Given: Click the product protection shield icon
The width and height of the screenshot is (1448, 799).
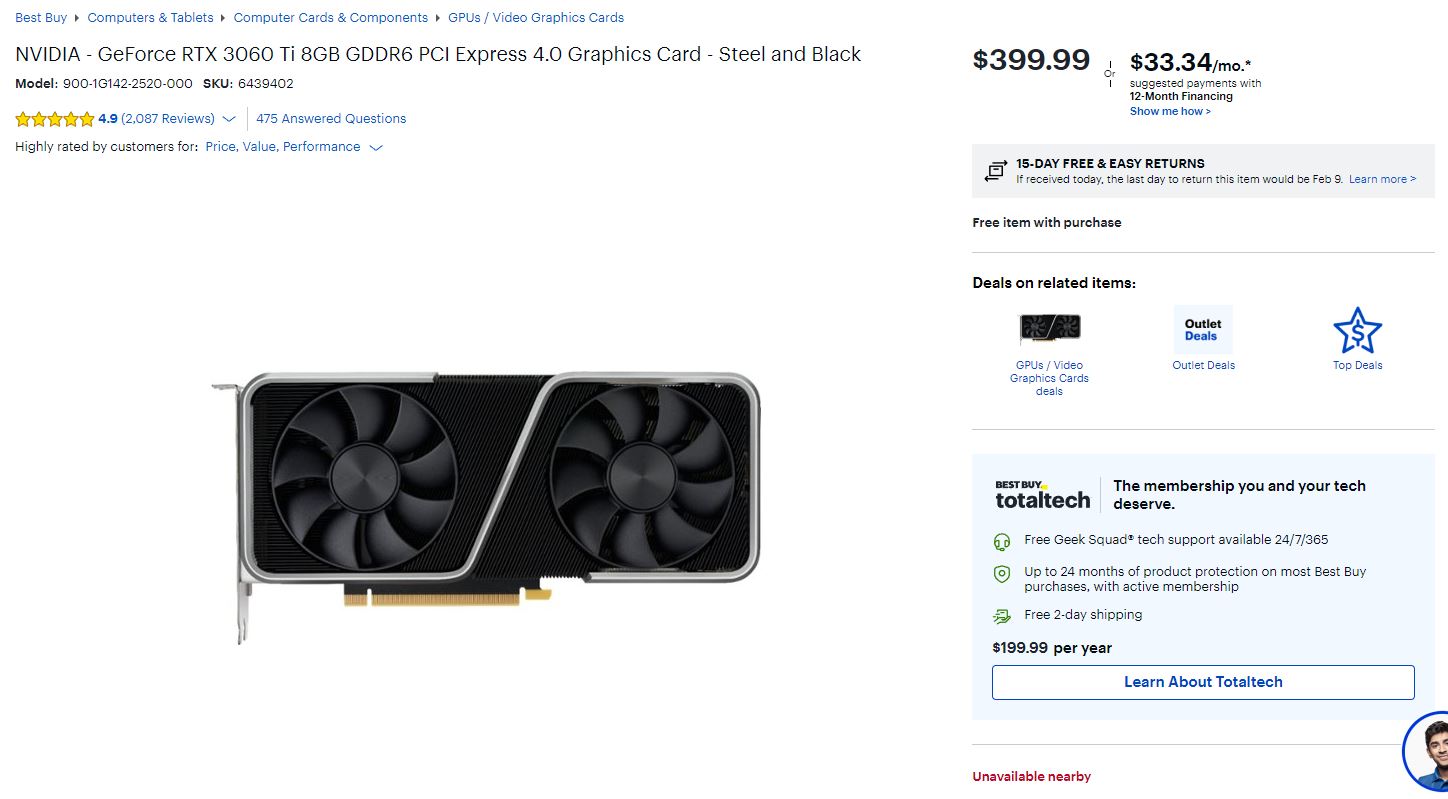Looking at the screenshot, I should tap(1002, 574).
